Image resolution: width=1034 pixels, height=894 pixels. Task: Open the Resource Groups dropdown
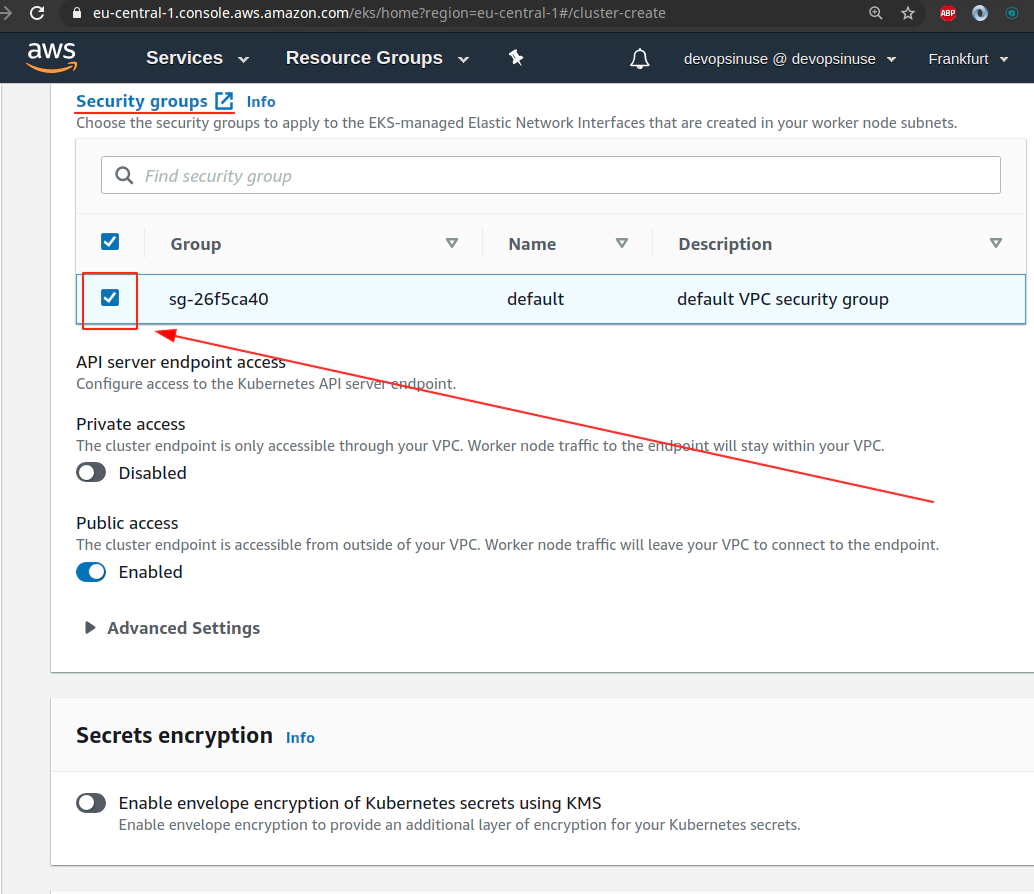tap(377, 58)
